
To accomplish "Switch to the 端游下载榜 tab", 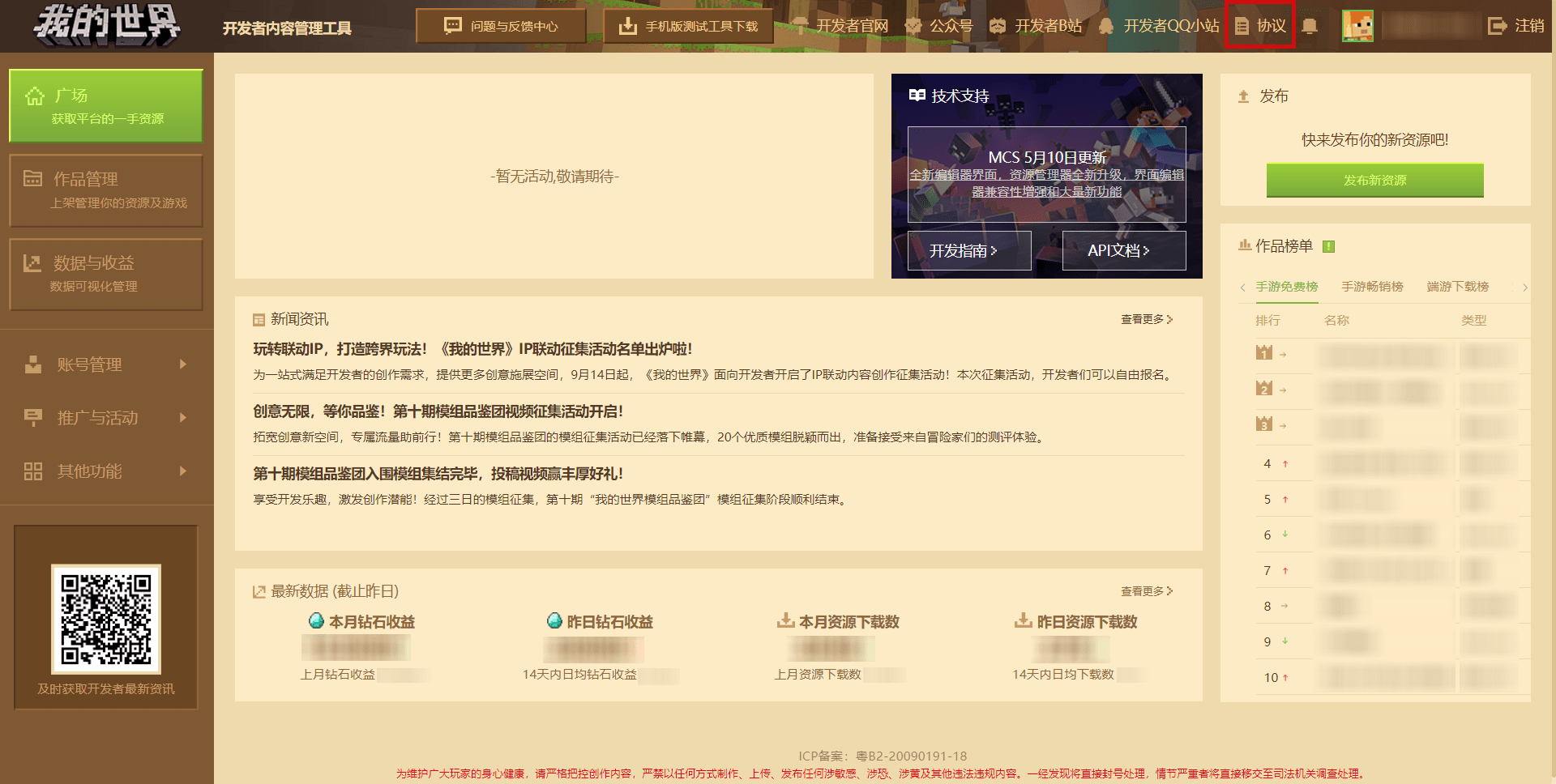I will pyautogui.click(x=1457, y=287).
